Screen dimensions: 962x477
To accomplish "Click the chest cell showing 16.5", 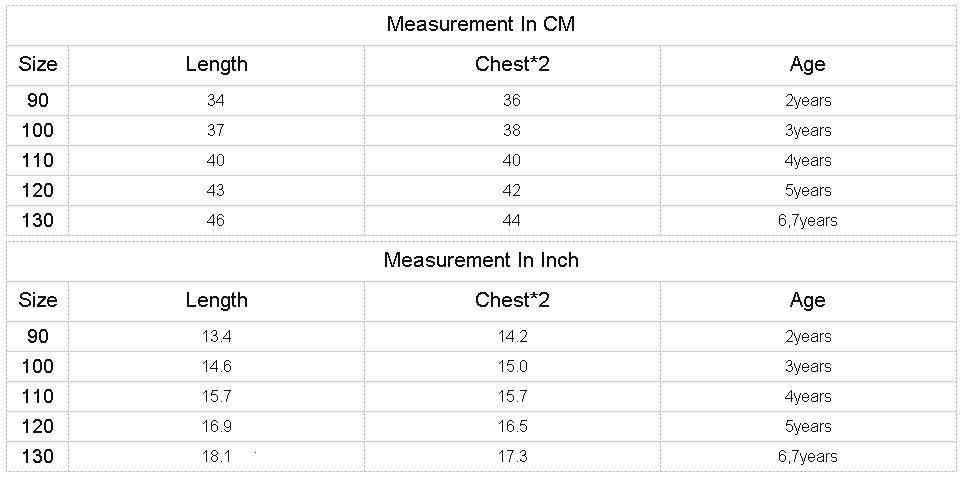I will (x=512, y=426).
